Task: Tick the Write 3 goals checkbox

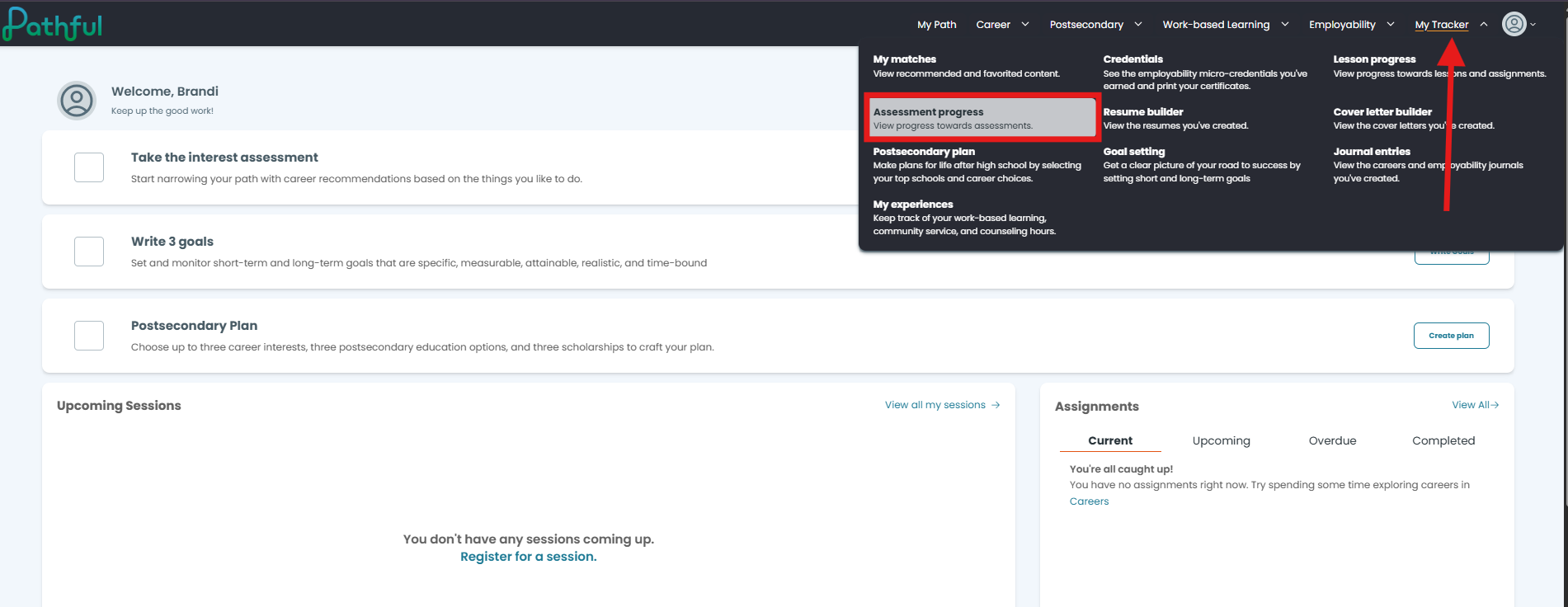Action: (x=89, y=252)
